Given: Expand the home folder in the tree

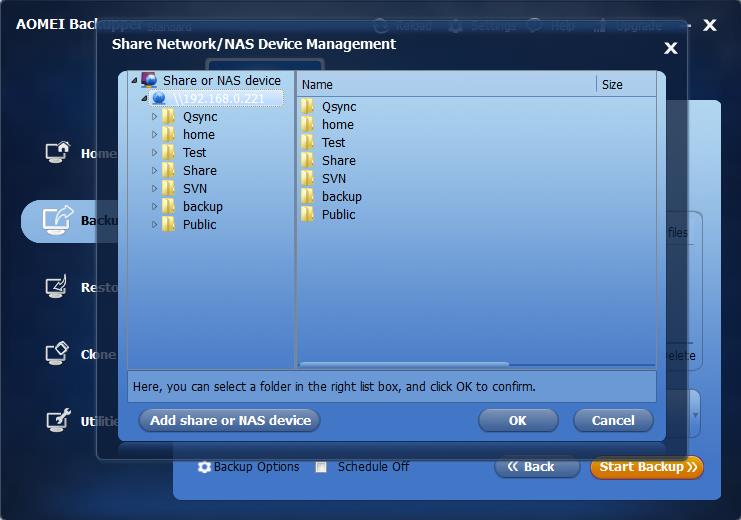Looking at the screenshot, I should coord(154,135).
